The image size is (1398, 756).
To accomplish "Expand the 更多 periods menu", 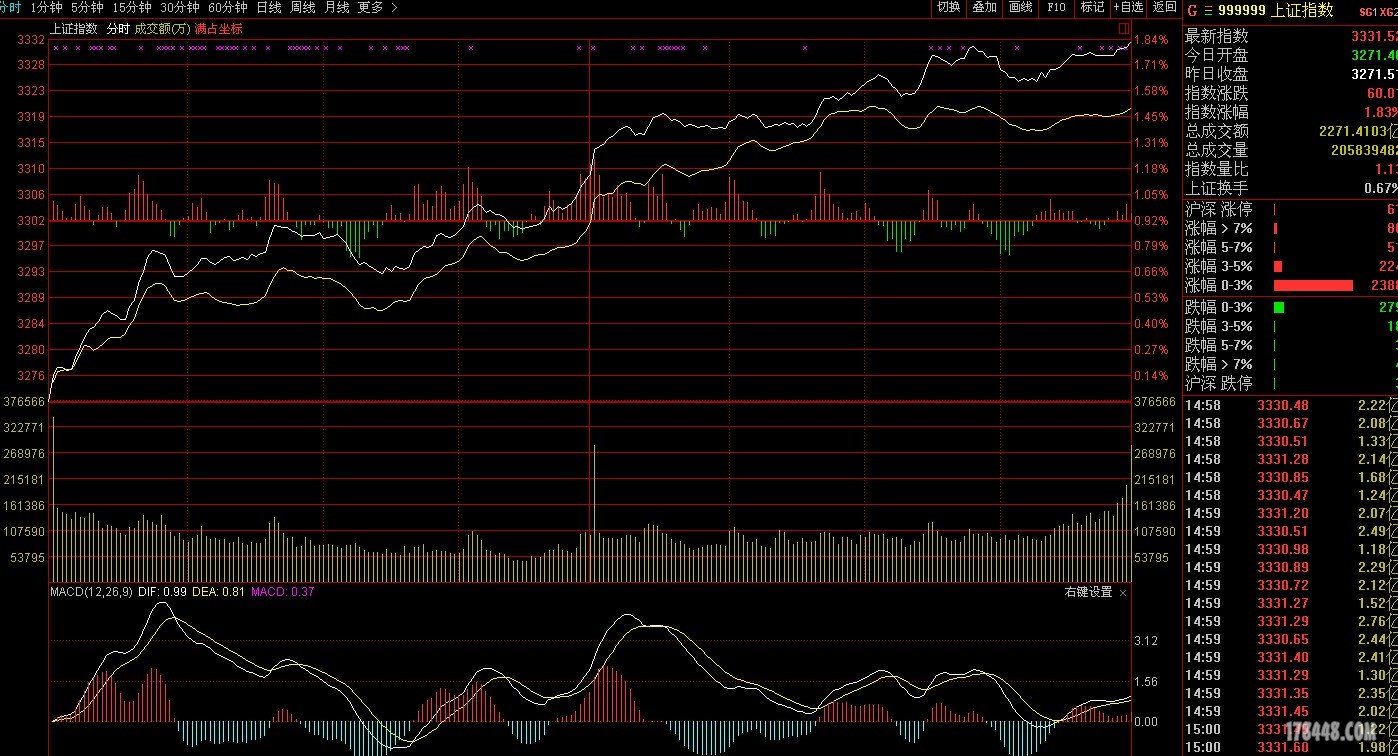I will coord(377,7).
